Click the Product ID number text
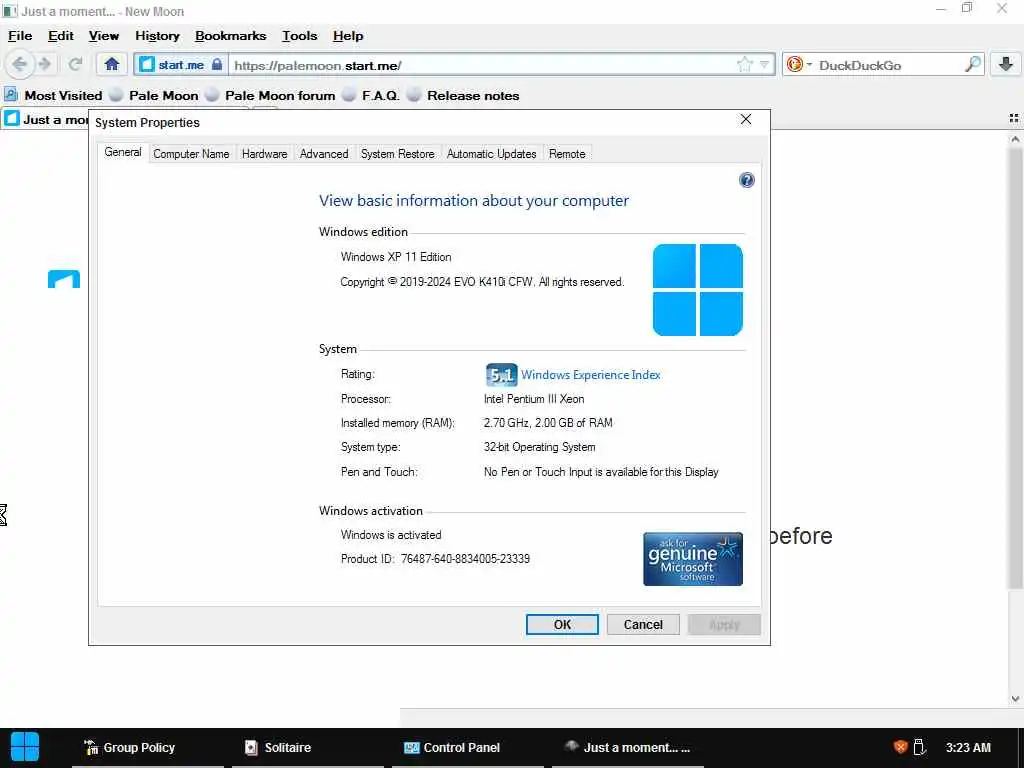The image size is (1024, 768). pyautogui.click(x=465, y=559)
